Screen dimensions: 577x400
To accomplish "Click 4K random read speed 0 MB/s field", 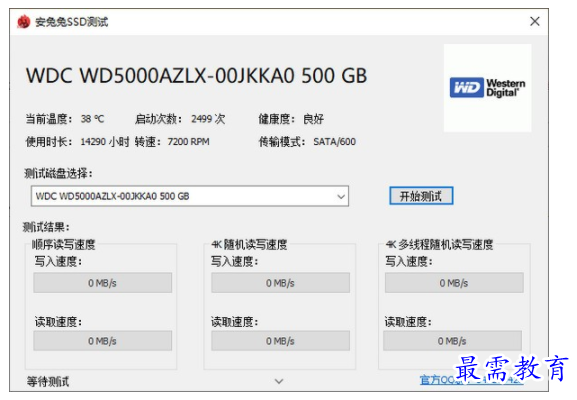I will [280, 341].
